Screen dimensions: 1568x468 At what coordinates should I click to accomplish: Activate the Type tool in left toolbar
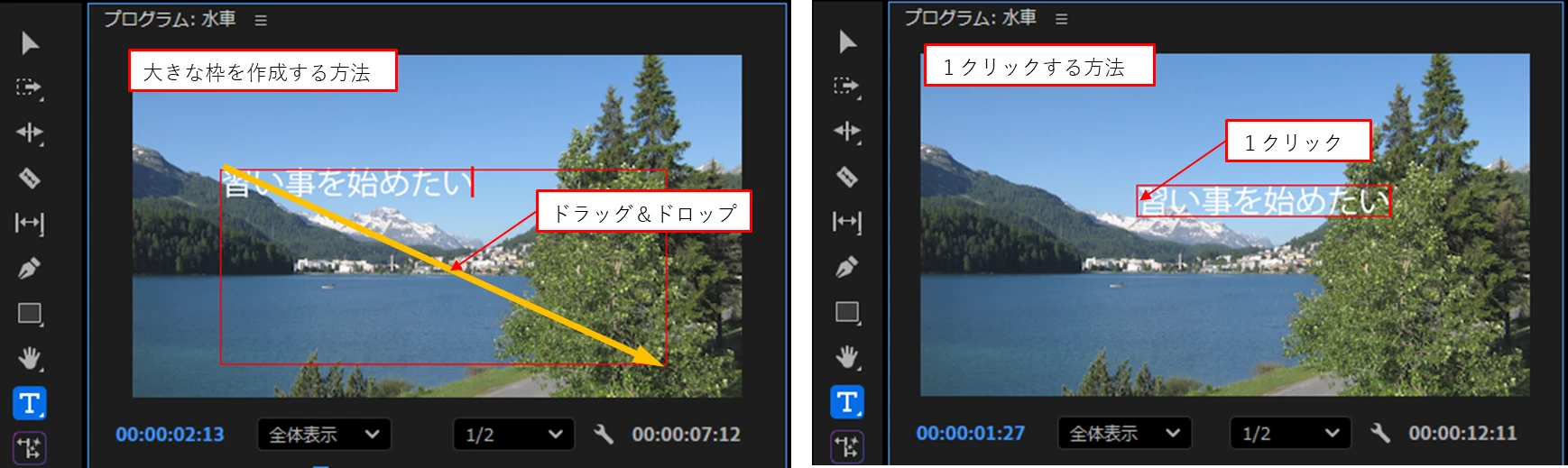click(x=30, y=403)
